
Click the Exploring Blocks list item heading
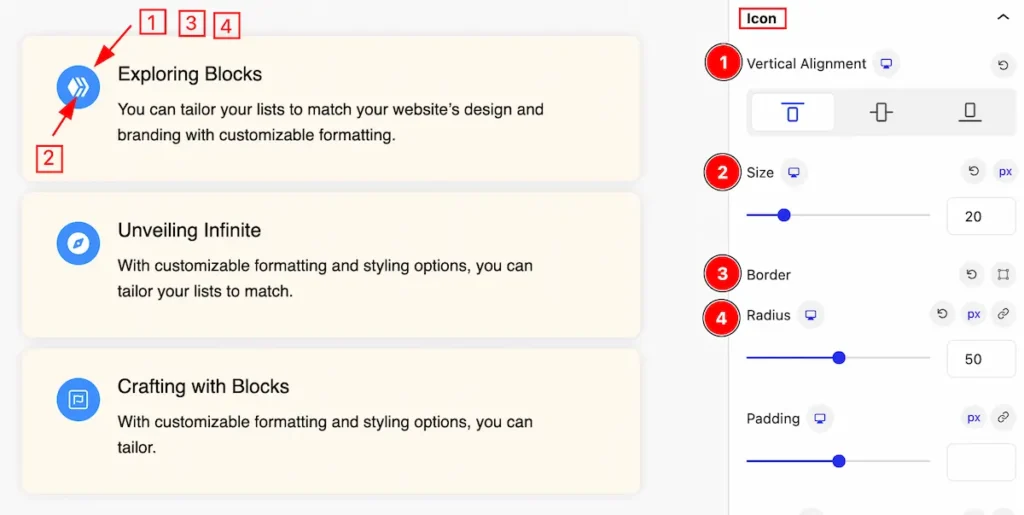pos(189,74)
